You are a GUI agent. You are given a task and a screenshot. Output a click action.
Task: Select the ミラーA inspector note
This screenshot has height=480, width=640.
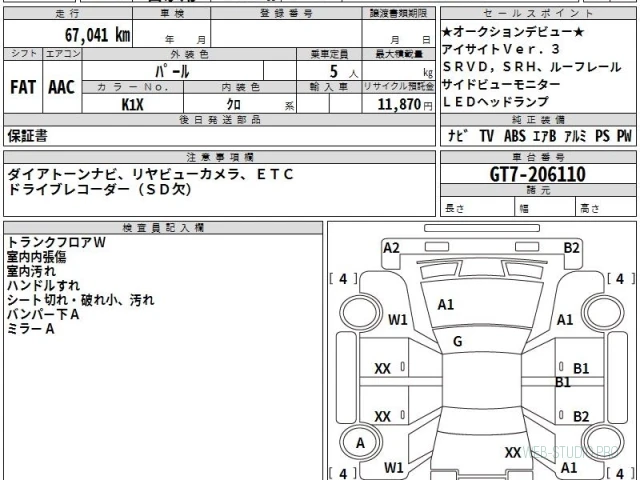(x=31, y=329)
